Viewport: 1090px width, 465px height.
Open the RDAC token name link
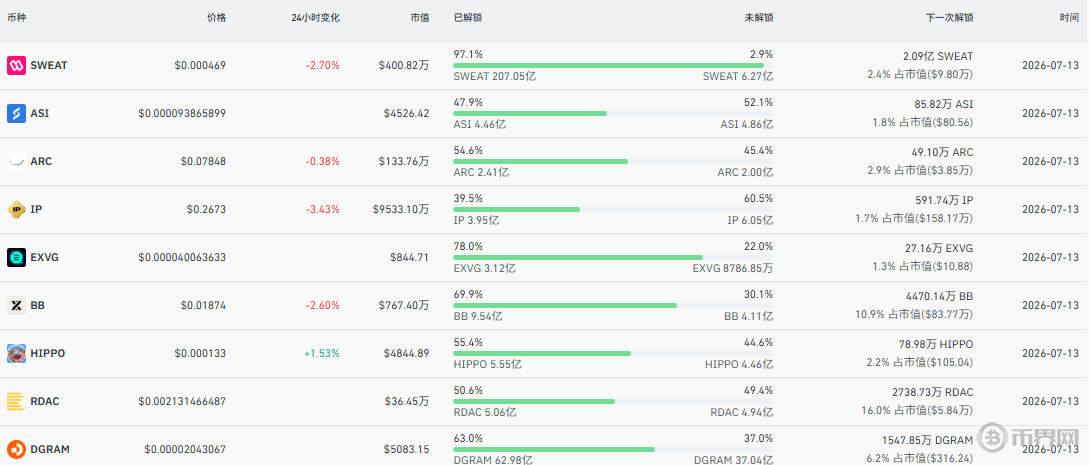coord(44,401)
